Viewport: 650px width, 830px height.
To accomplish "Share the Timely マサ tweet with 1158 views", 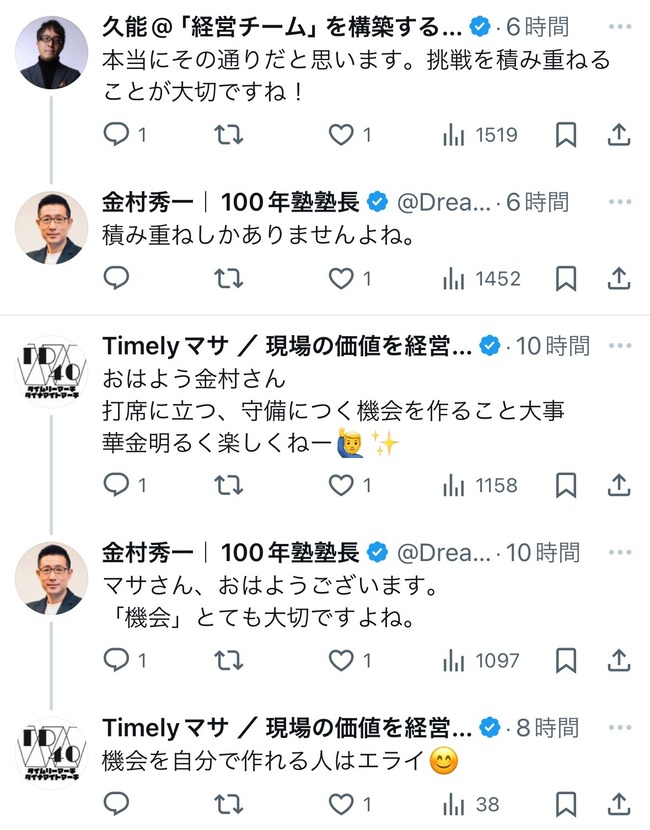I will (619, 485).
